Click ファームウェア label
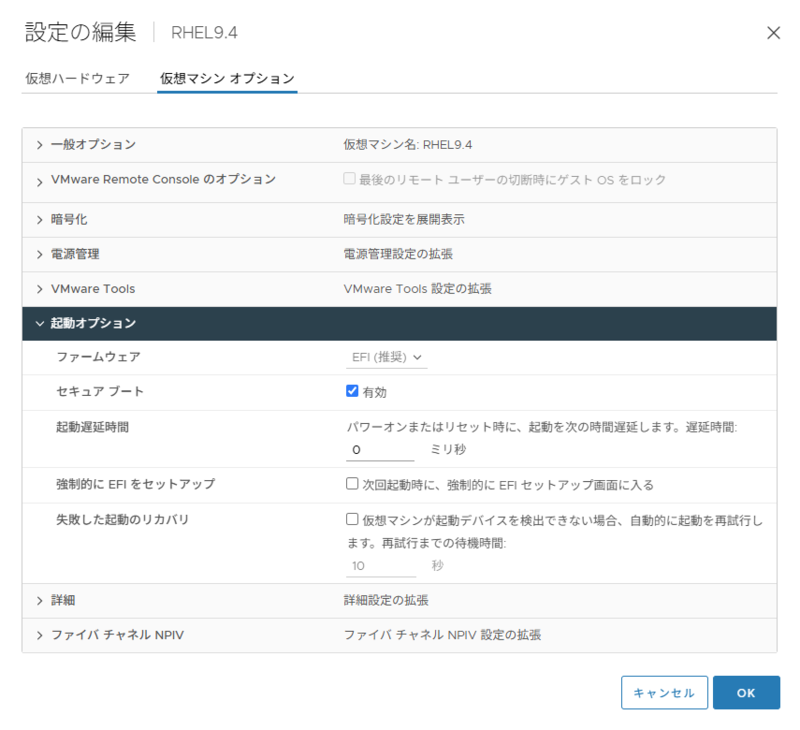800x730 pixels. coord(98,357)
